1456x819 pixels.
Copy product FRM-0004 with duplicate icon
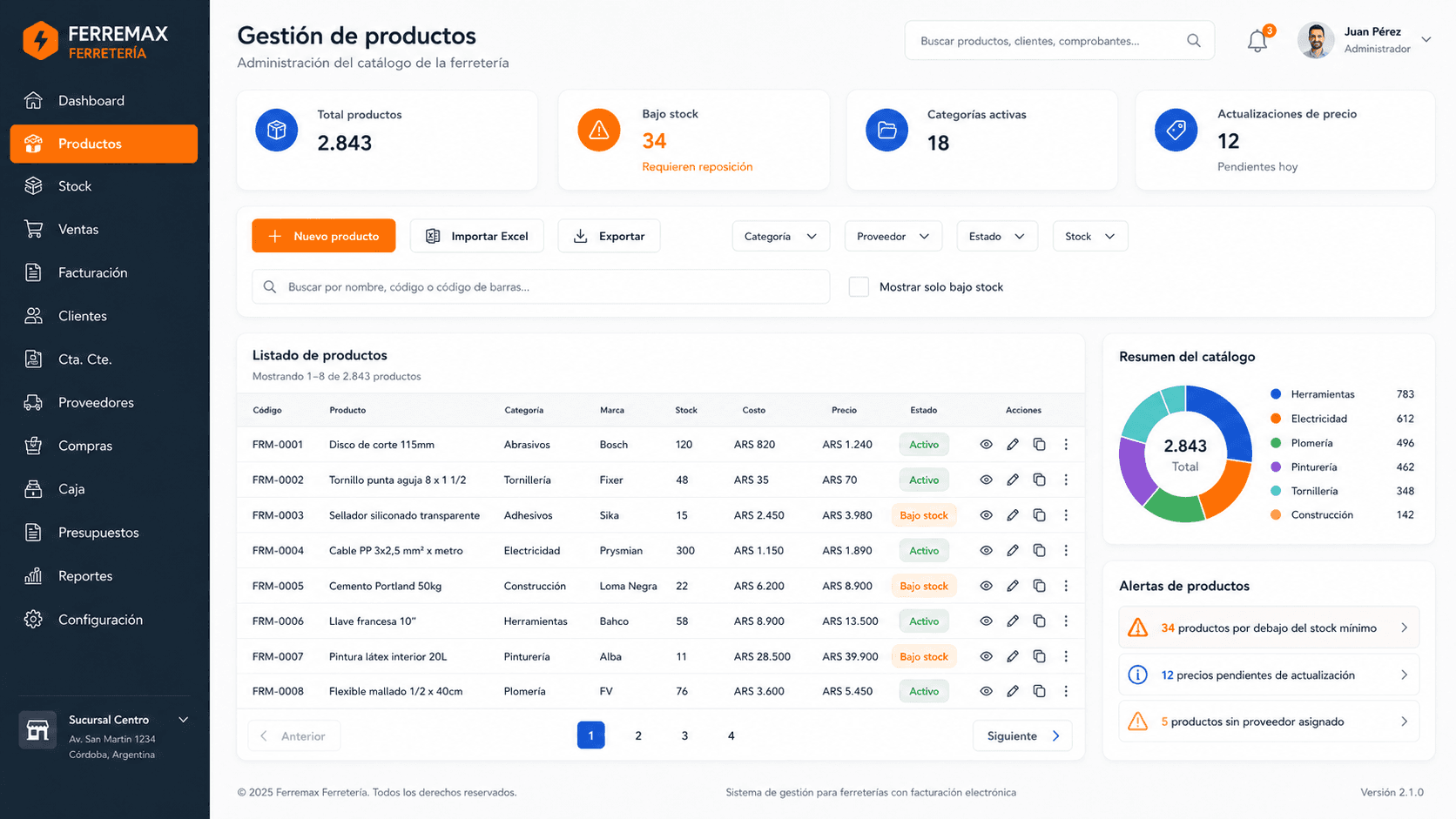pyautogui.click(x=1039, y=551)
